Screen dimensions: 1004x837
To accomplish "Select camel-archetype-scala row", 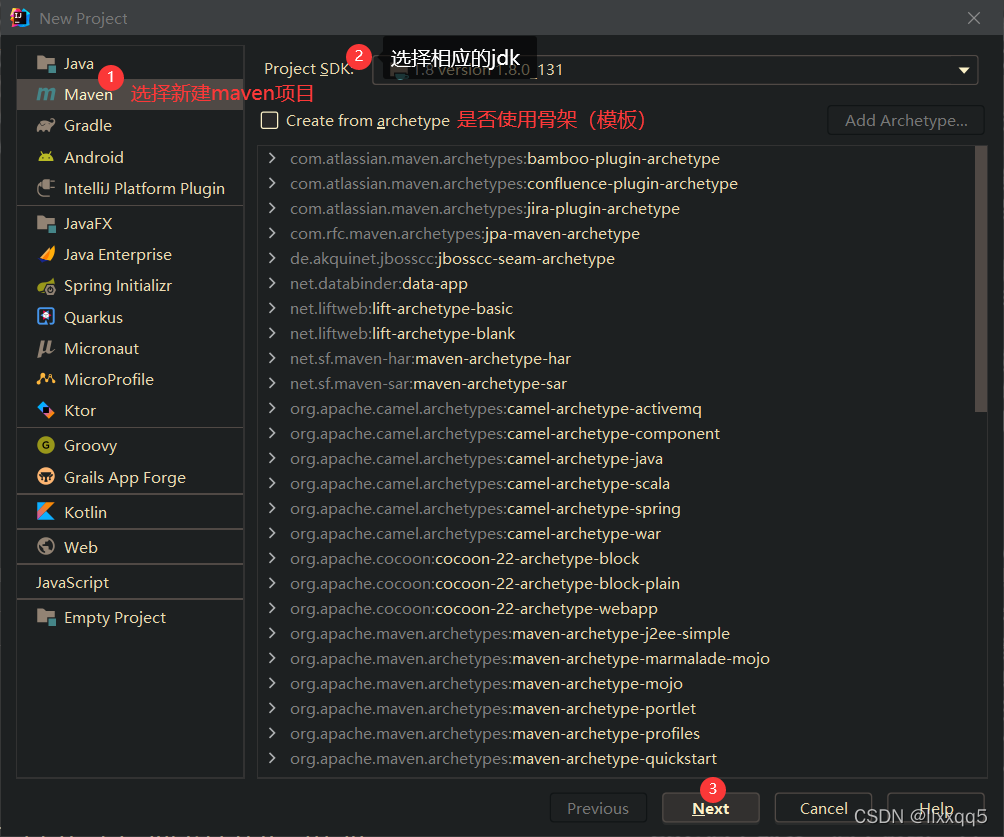I will pos(616,484).
